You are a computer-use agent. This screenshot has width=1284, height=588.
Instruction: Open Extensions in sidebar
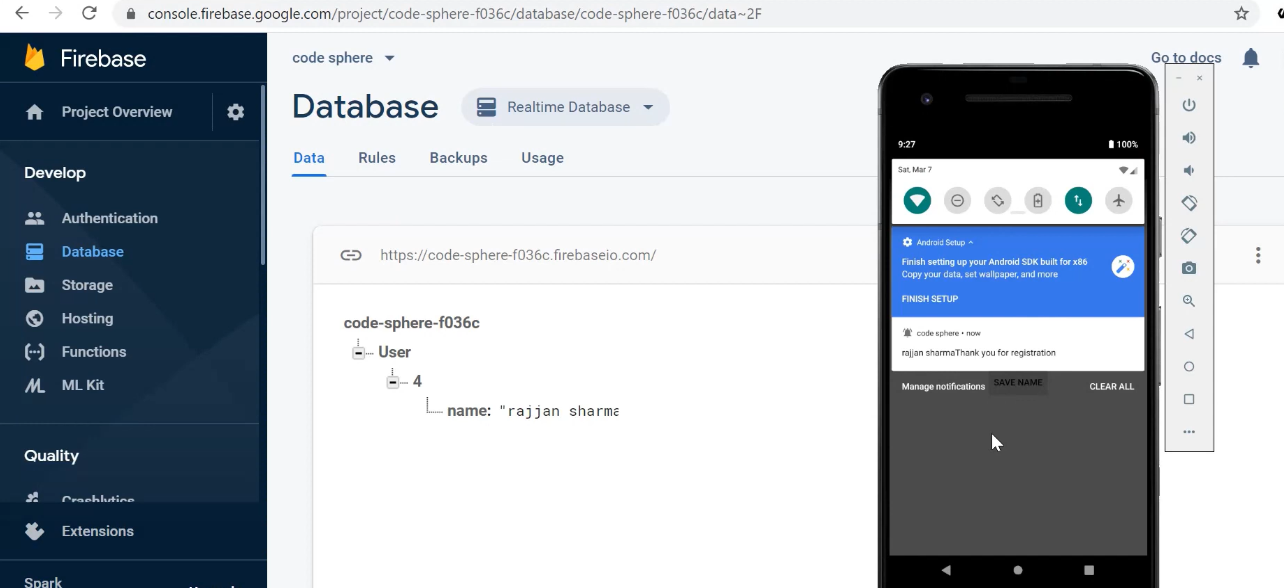(x=98, y=531)
